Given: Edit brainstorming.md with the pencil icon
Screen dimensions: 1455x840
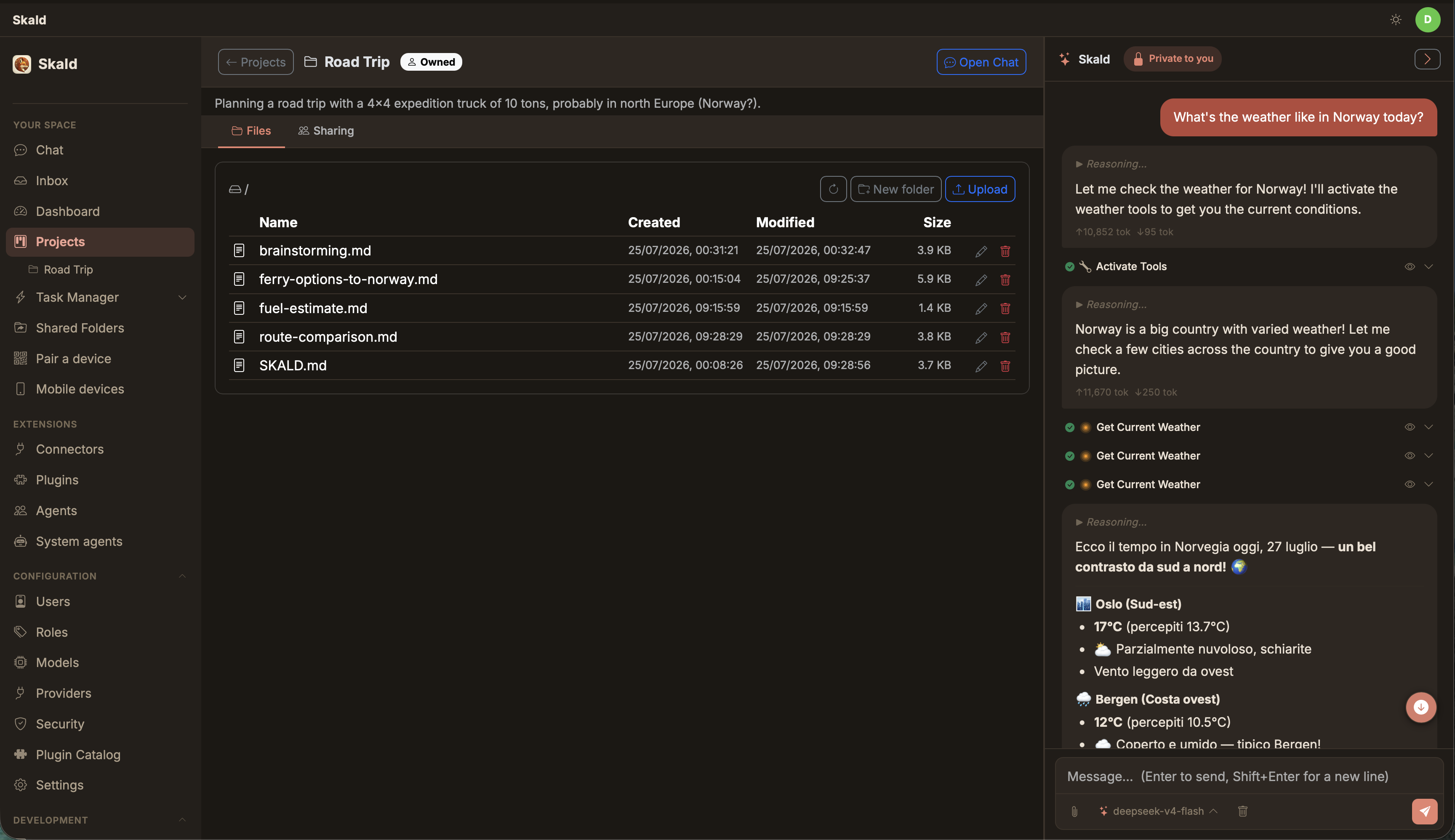Looking at the screenshot, I should 981,251.
